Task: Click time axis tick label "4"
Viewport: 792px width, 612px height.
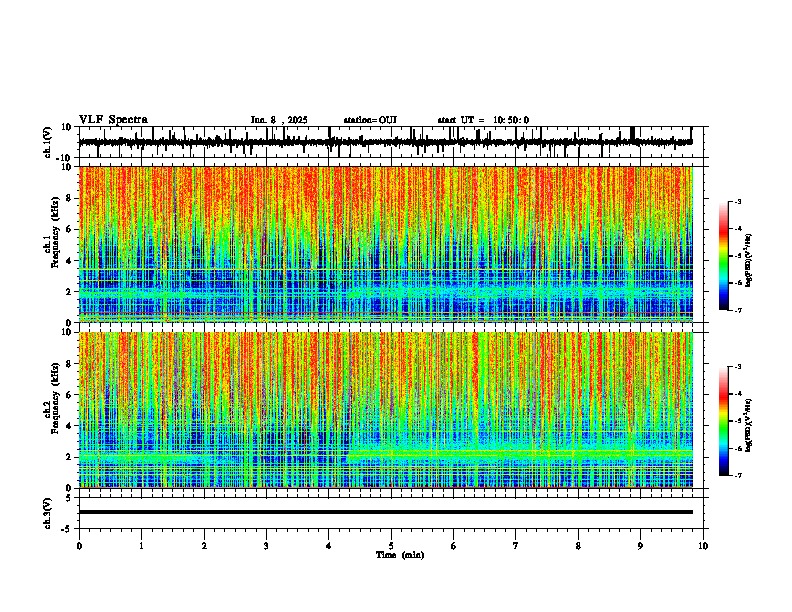Action: (x=328, y=546)
